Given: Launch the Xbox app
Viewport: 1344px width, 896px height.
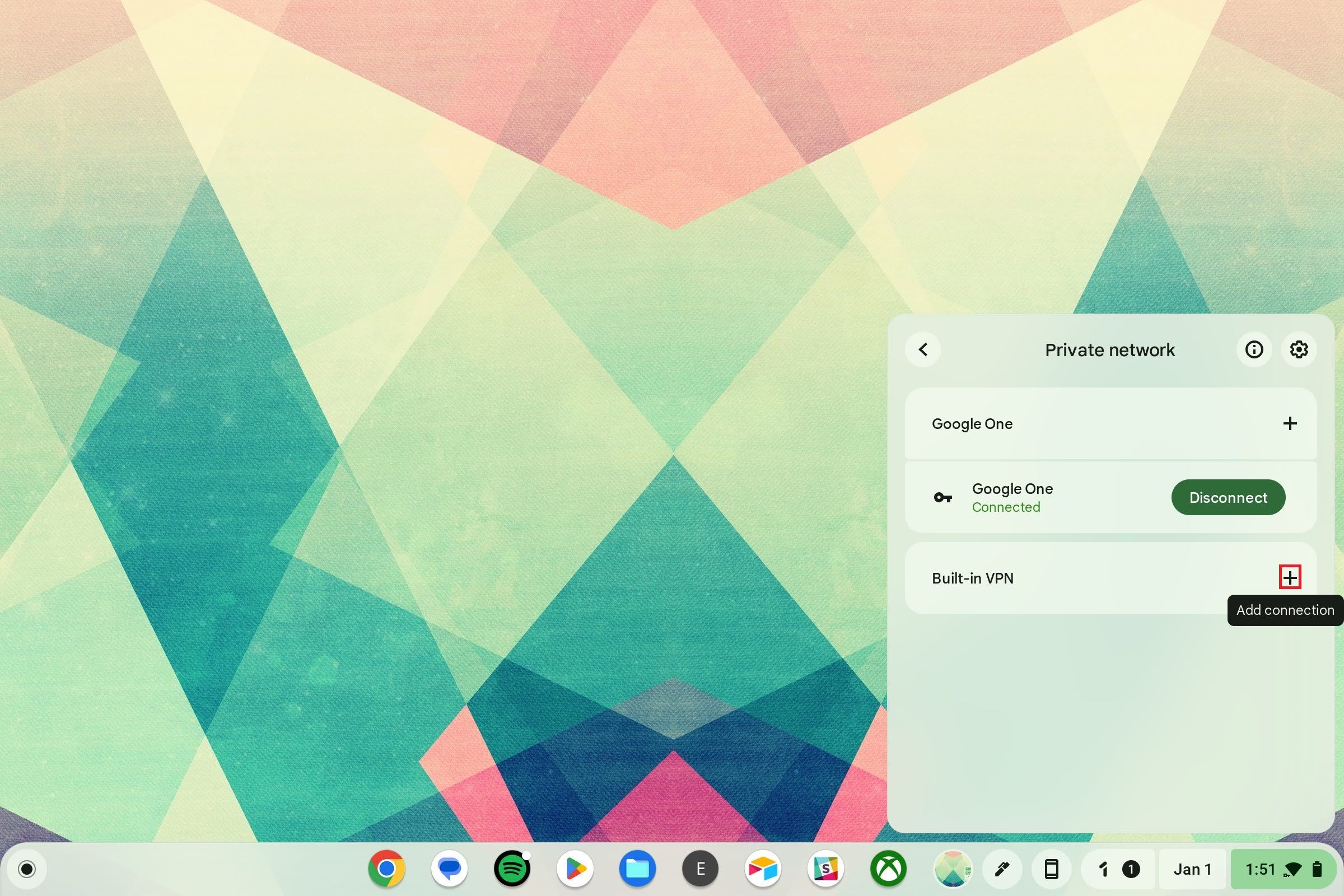Looking at the screenshot, I should (x=888, y=869).
